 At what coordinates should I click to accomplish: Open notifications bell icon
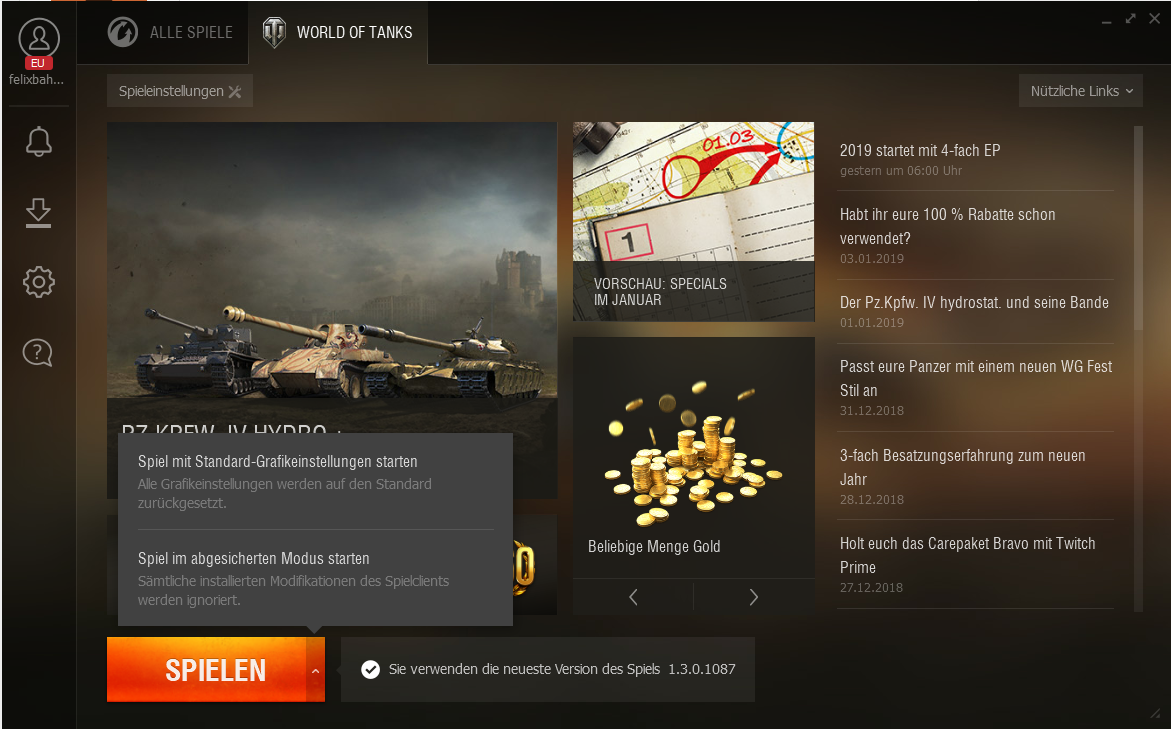[x=39, y=141]
